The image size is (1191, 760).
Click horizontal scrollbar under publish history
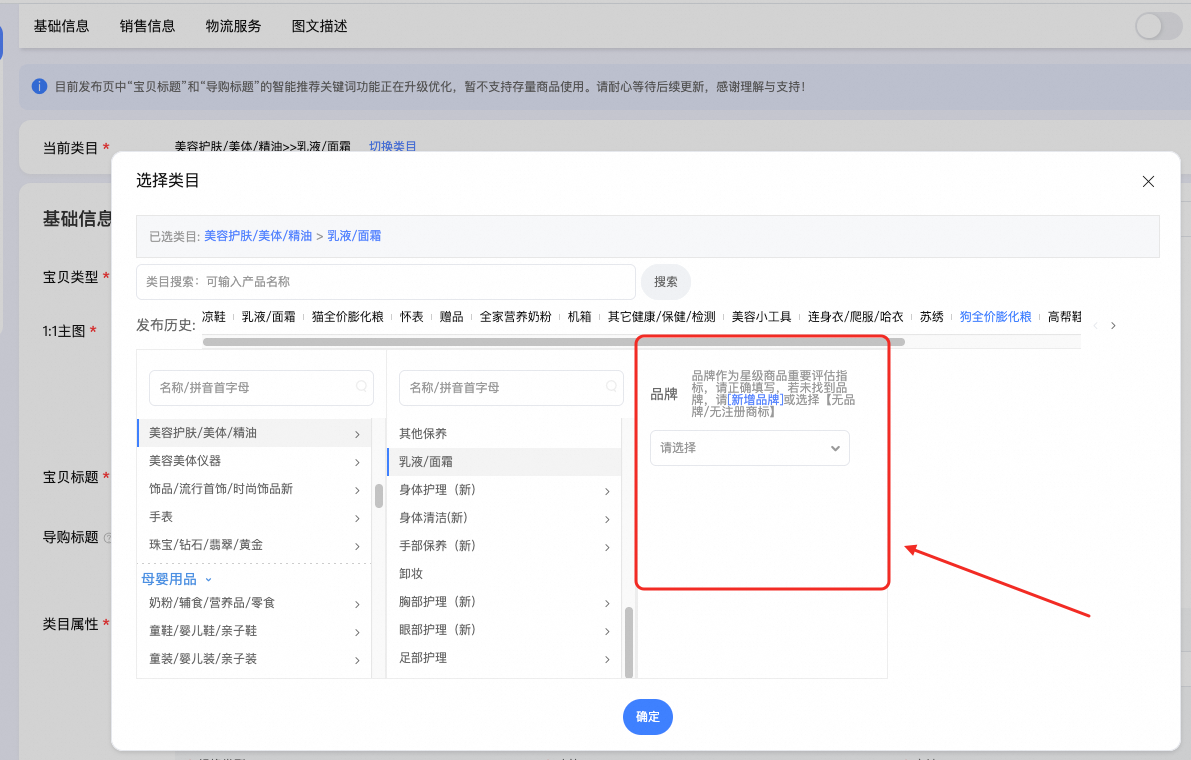(554, 342)
